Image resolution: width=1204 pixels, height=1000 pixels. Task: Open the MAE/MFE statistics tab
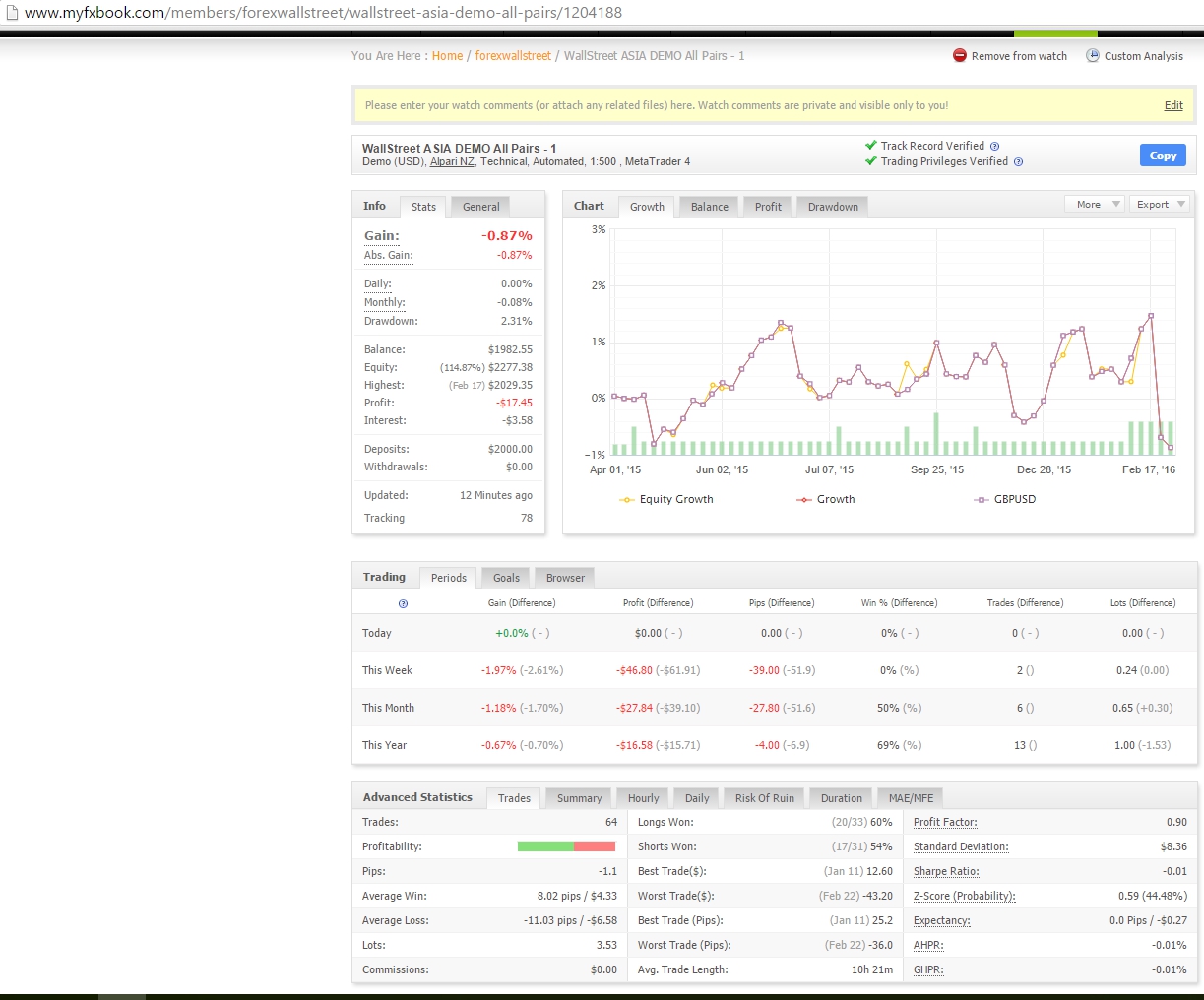[x=911, y=798]
